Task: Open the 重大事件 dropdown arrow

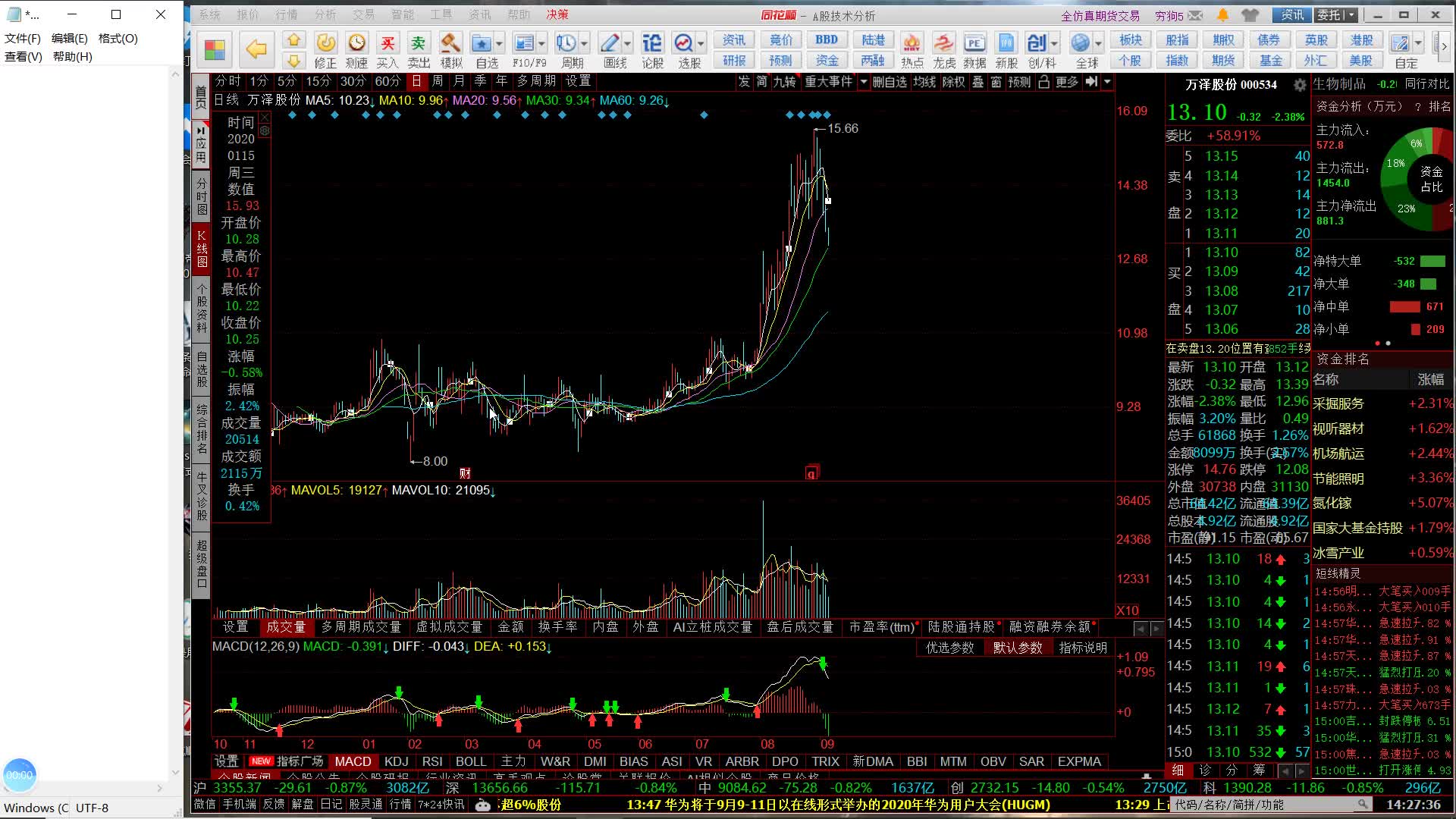Action: [863, 82]
